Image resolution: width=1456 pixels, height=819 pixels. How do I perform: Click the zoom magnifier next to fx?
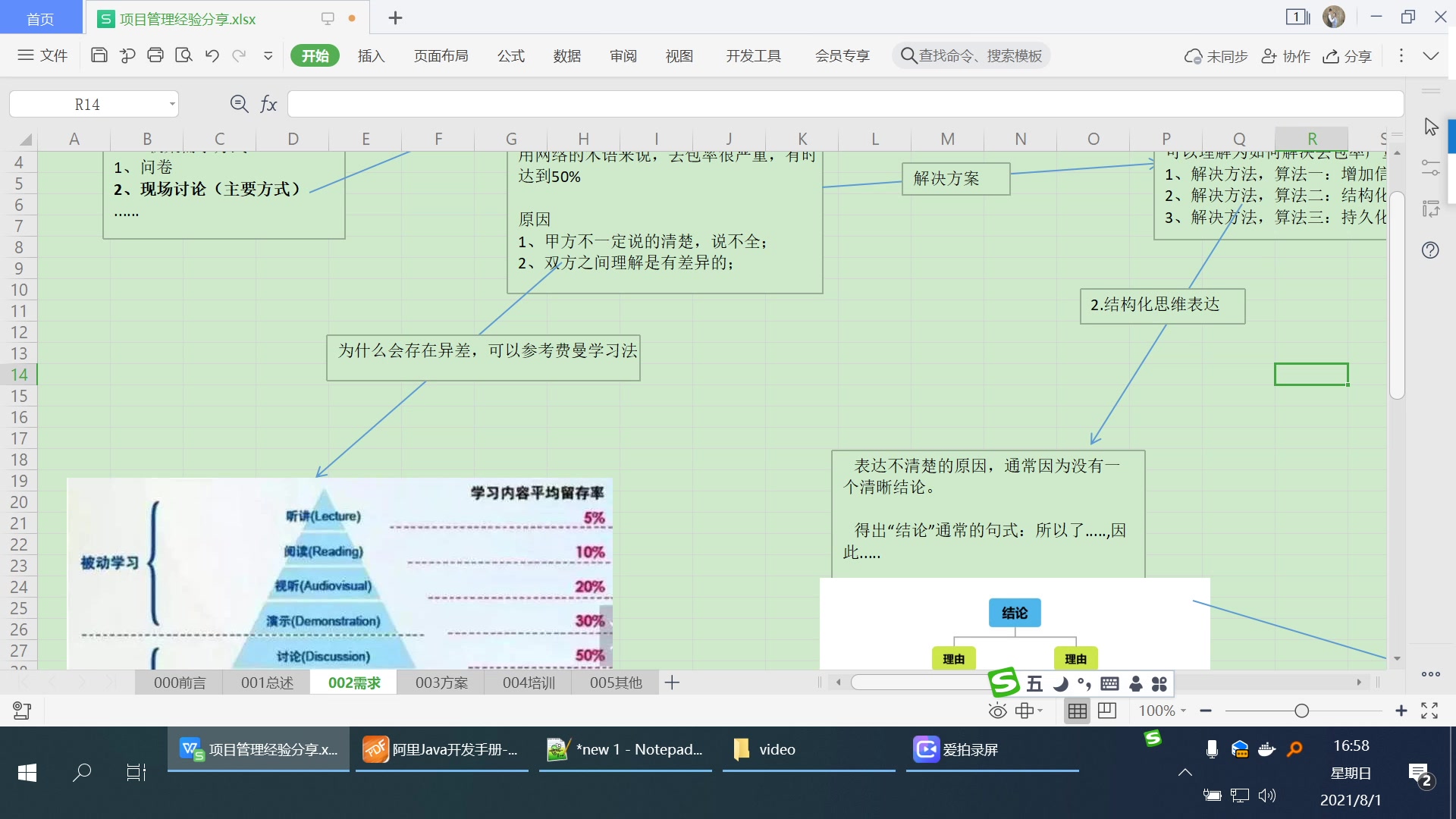click(x=239, y=104)
